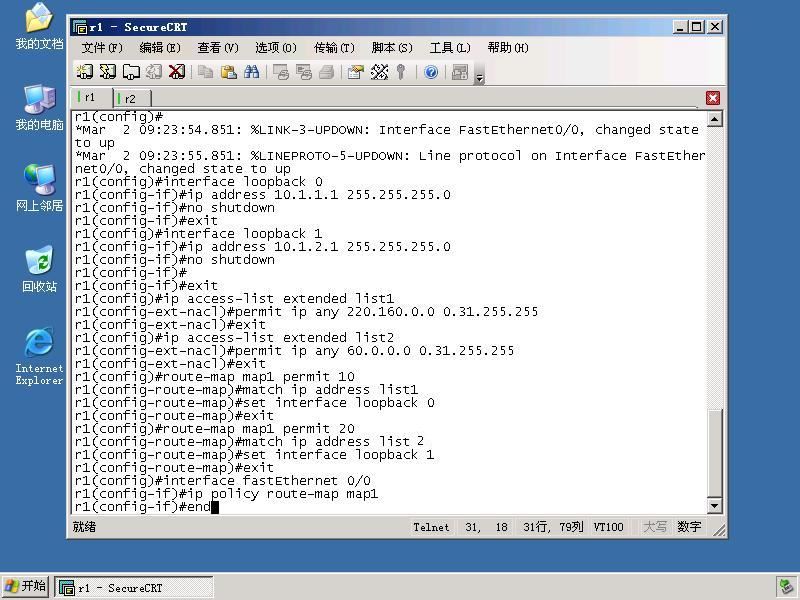Click the terminal cursor after 'end'
The image size is (800, 600).
pyautogui.click(x=215, y=507)
